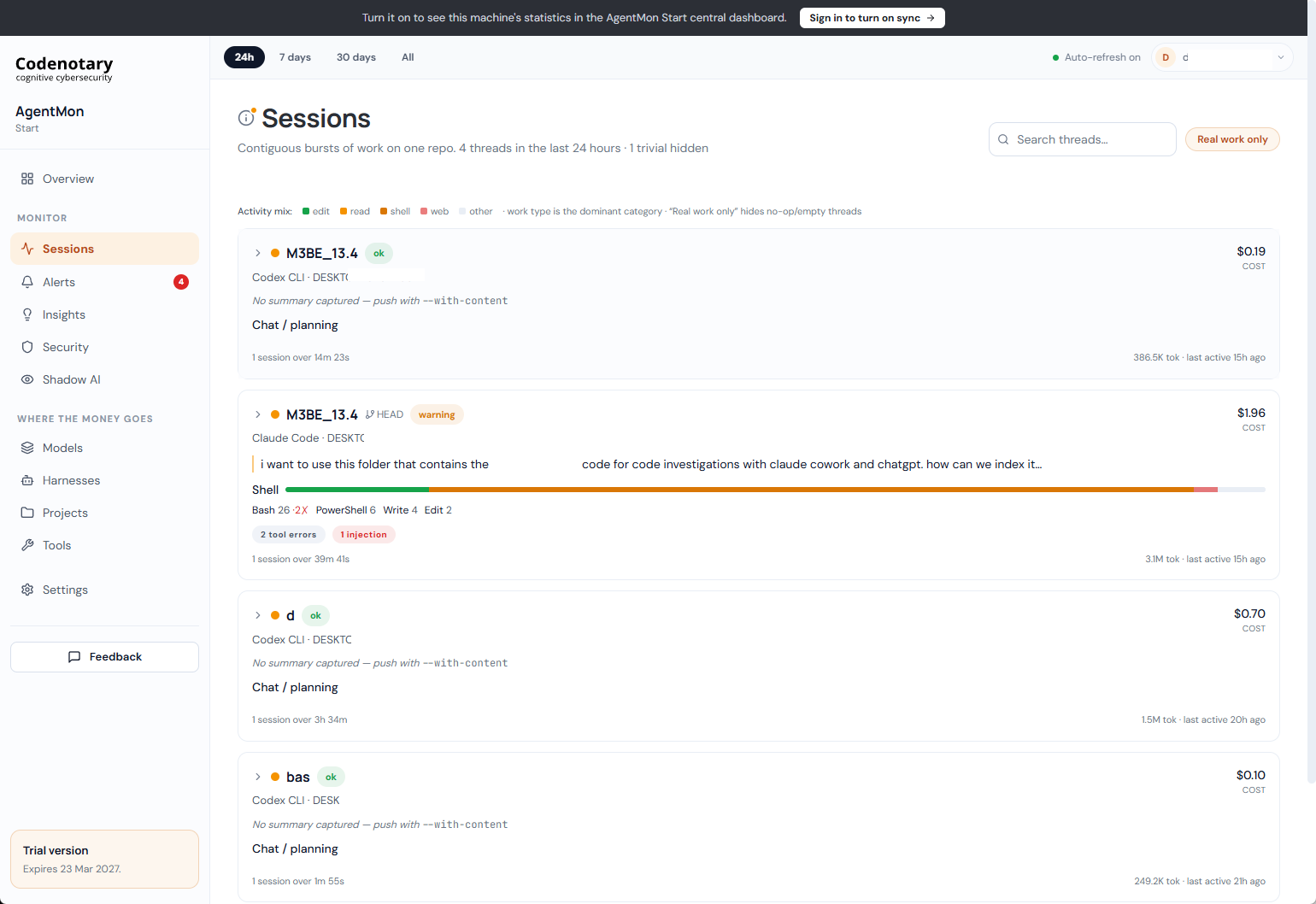Click the Tools wrench icon
The image size is (1316, 904).
pos(27,545)
